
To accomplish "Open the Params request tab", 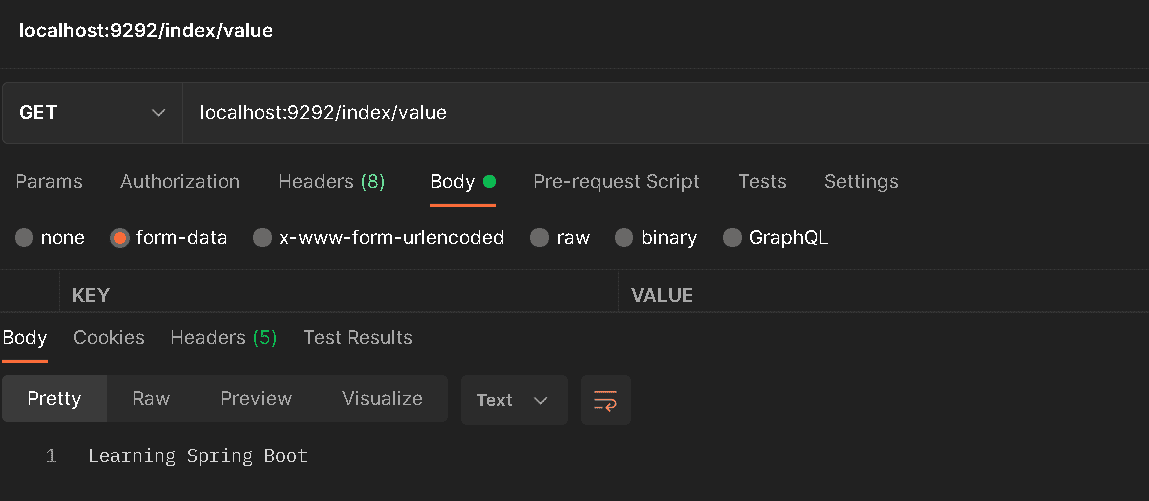I will (x=49, y=182).
